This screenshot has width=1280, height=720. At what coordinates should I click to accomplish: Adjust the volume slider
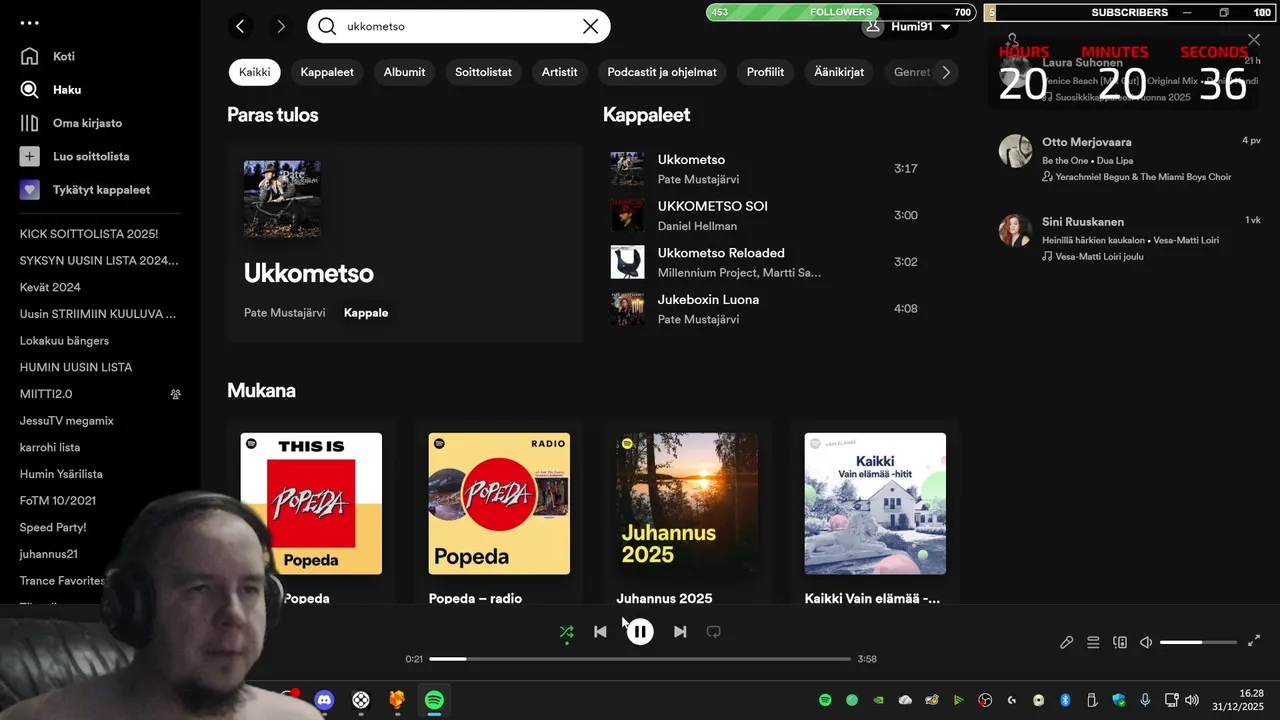coord(1198,642)
